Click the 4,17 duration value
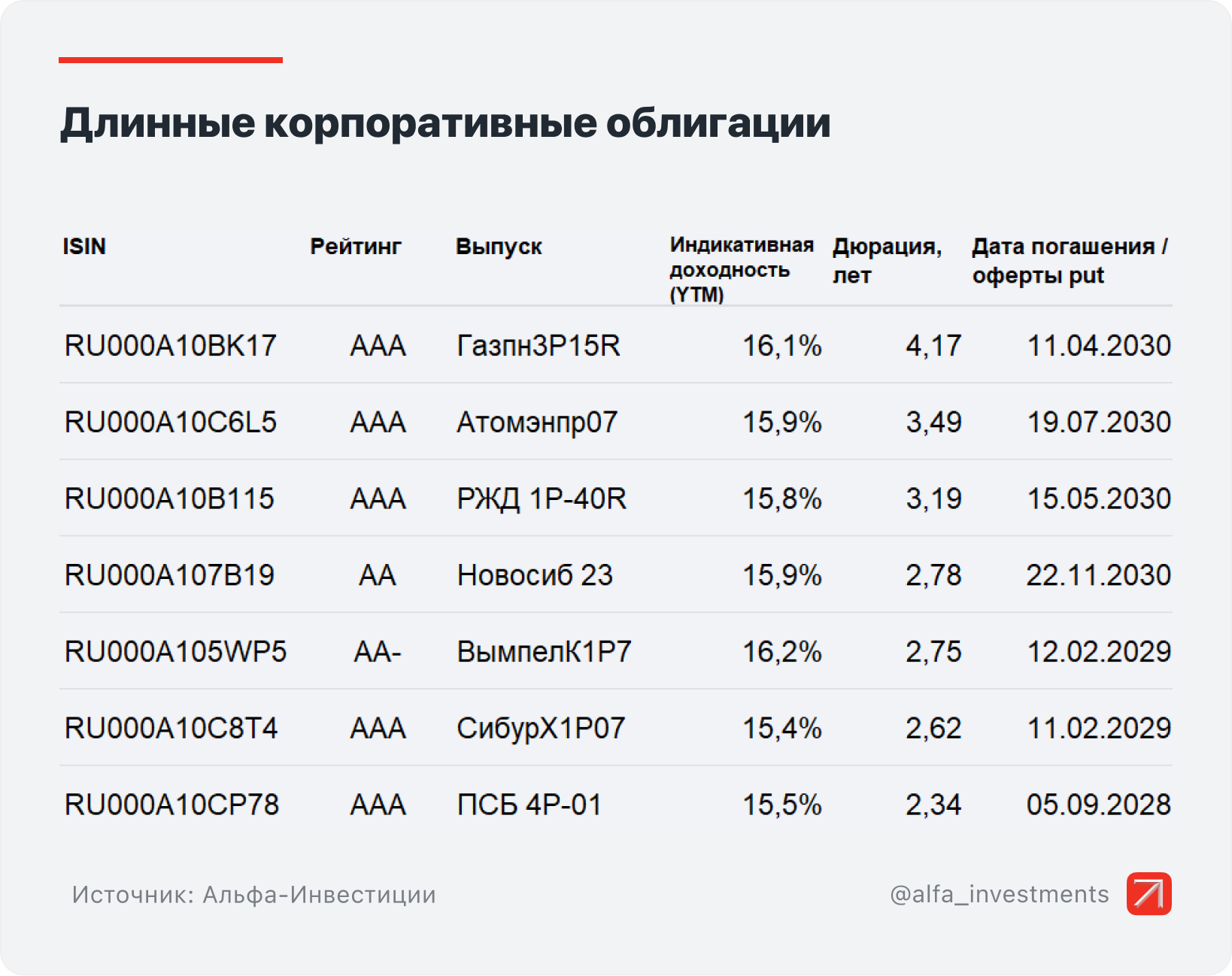1232x976 pixels. pyautogui.click(x=933, y=346)
